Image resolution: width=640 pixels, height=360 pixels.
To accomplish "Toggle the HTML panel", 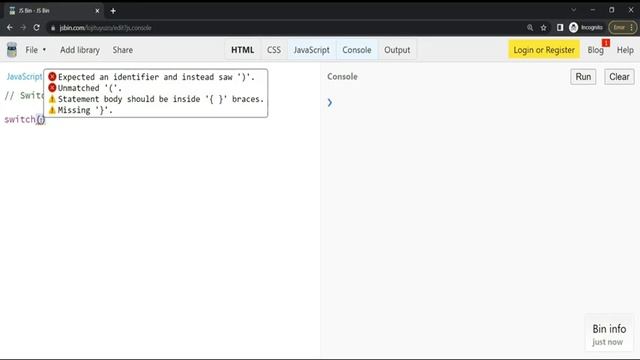I will (x=242, y=50).
